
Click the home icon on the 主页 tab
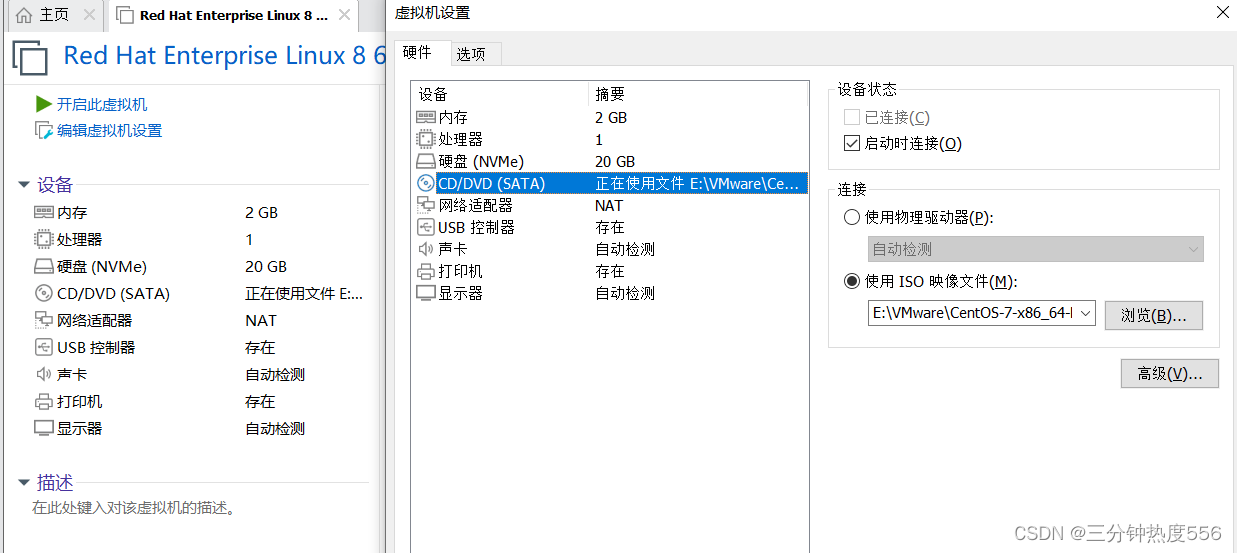tap(23, 15)
